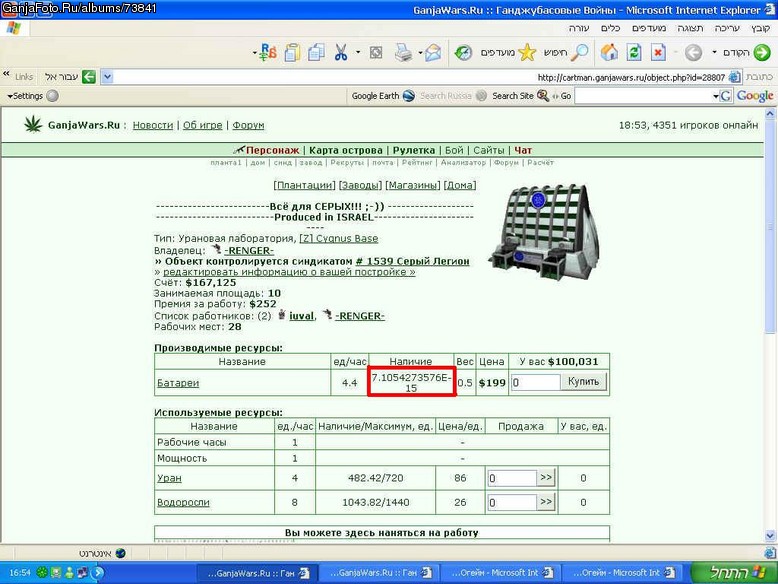Click the Search Site toolbar icon
The height and width of the screenshot is (584, 778).
click(543, 96)
